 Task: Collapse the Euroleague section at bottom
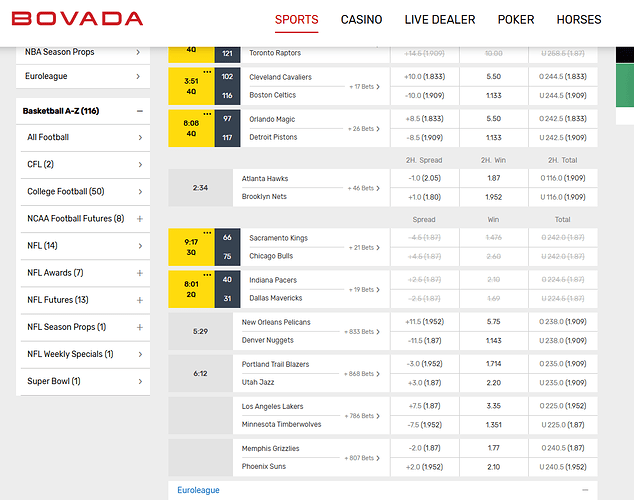[587, 490]
